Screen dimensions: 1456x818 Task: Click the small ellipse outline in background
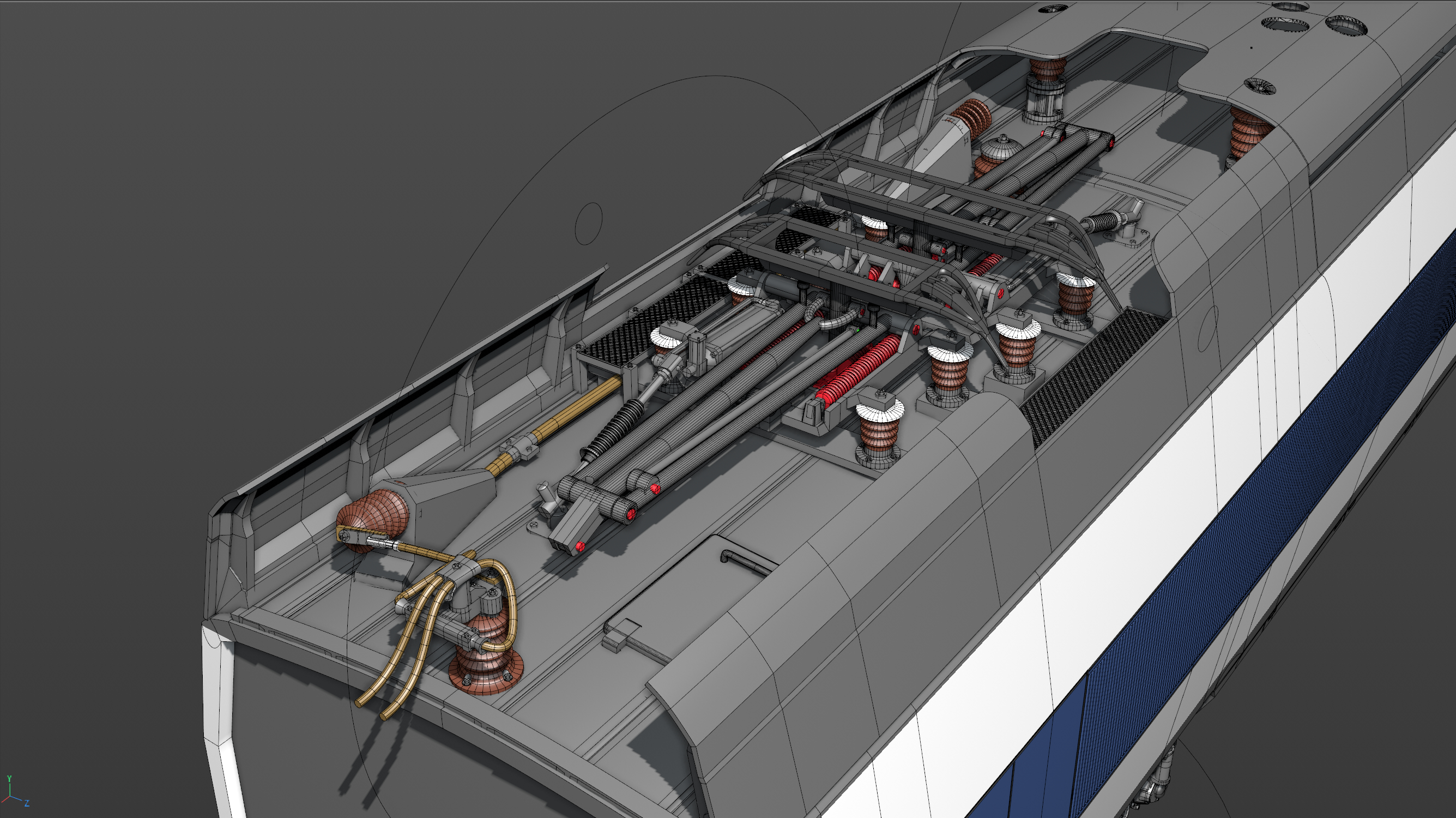click(x=588, y=223)
